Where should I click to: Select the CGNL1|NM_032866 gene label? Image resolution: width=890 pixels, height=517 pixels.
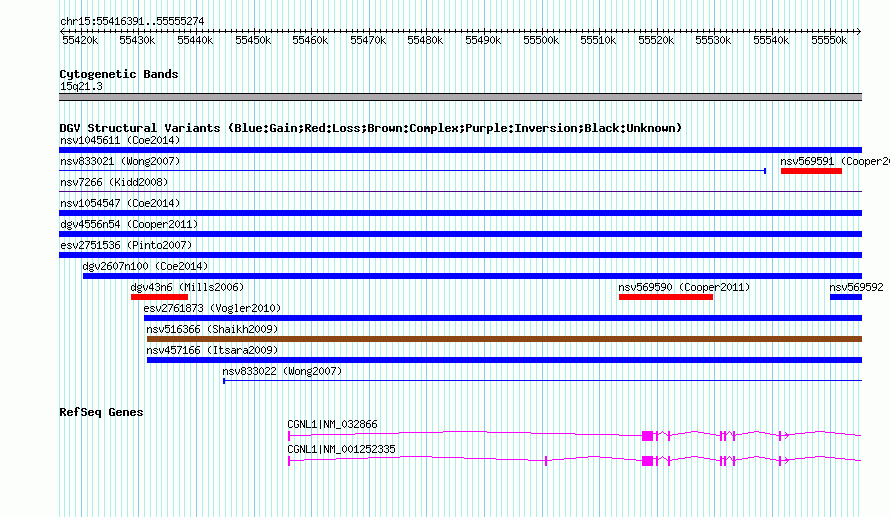332,424
